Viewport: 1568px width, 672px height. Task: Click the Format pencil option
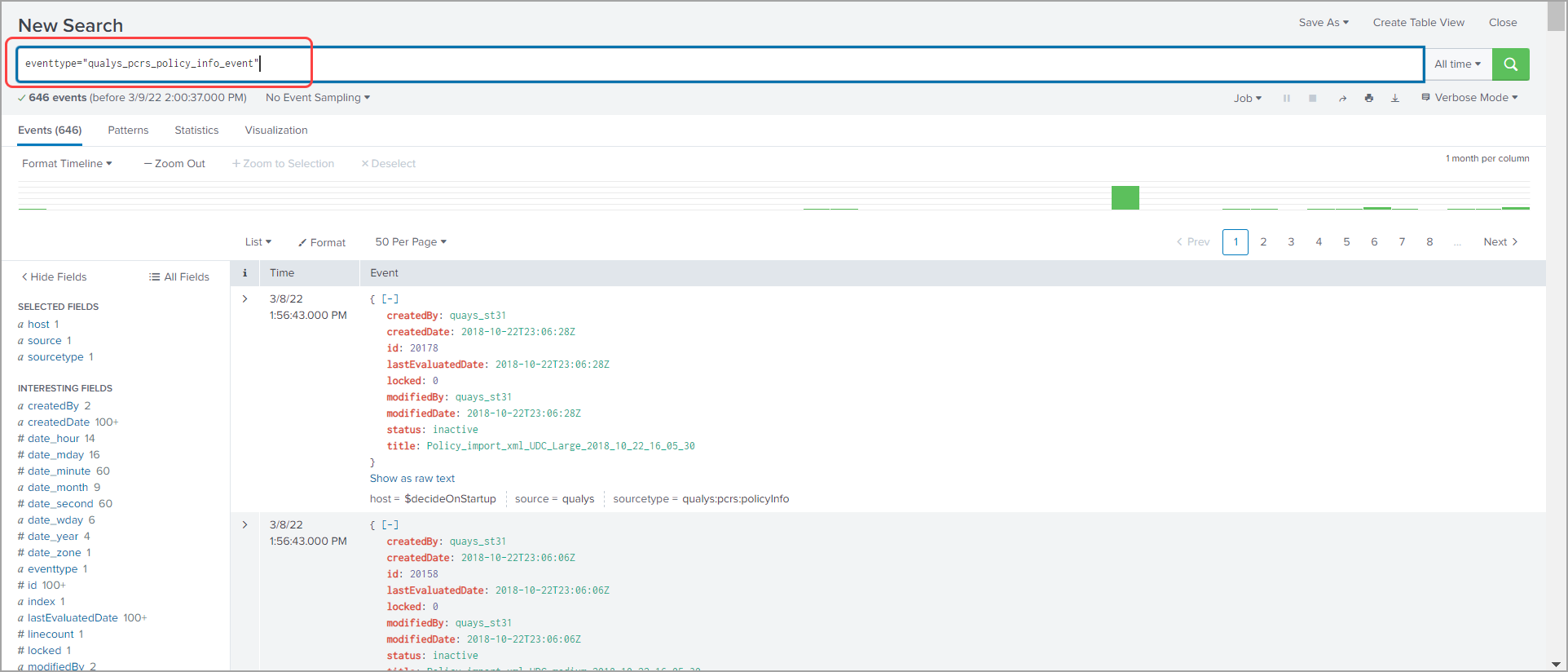pos(322,242)
